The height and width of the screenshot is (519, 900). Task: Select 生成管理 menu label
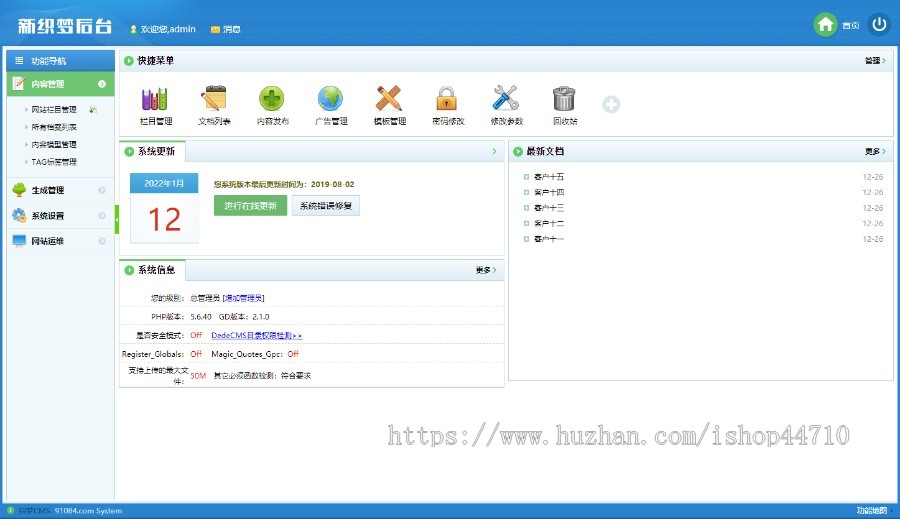tap(48, 190)
